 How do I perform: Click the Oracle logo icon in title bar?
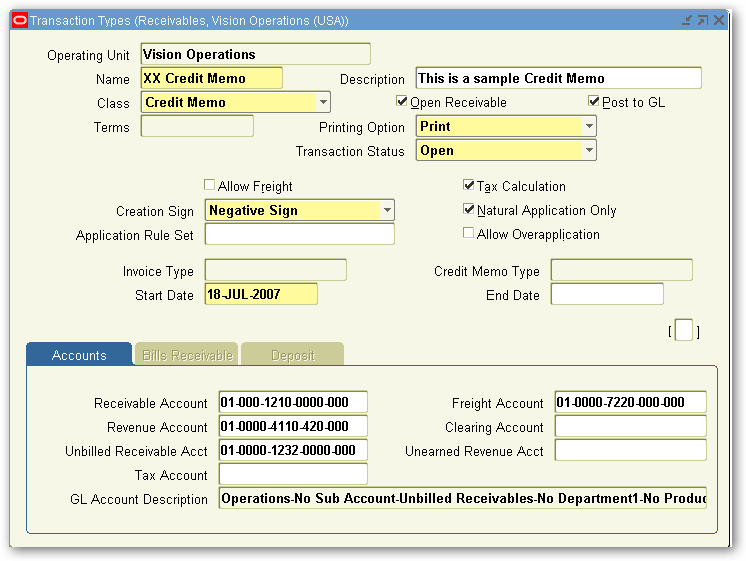[20, 20]
